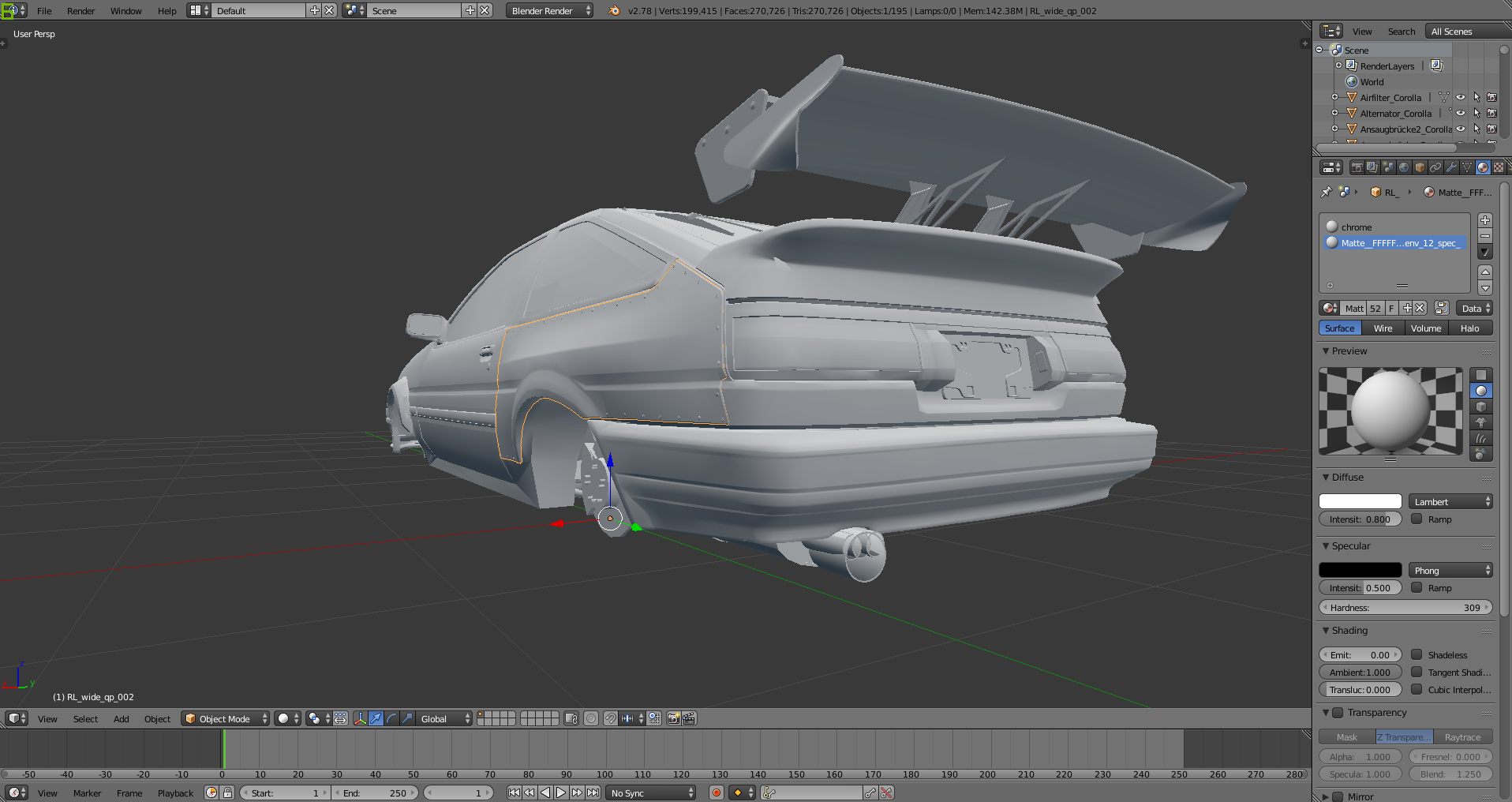Open the Render camera properties tab
Viewport: 1512px width, 802px height.
tap(1357, 167)
